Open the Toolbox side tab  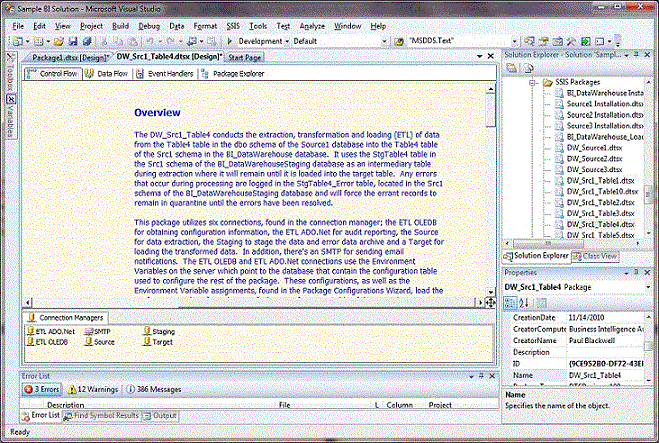10,72
